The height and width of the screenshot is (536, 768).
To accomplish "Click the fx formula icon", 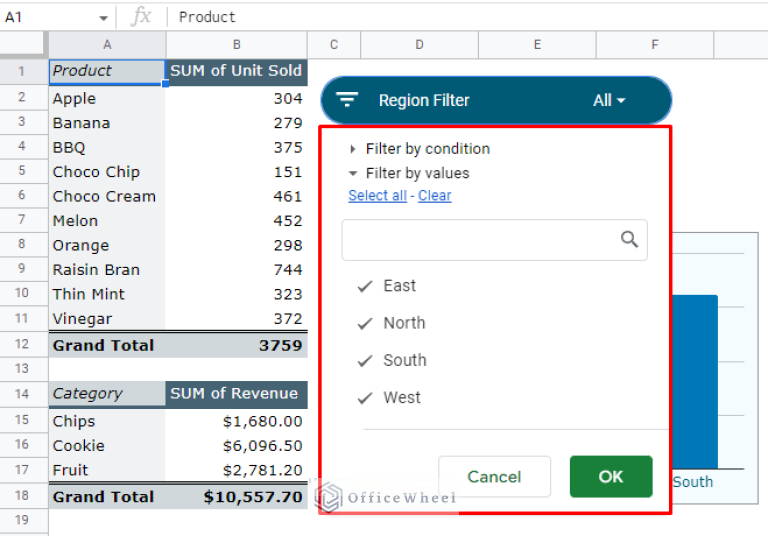I will click(142, 17).
